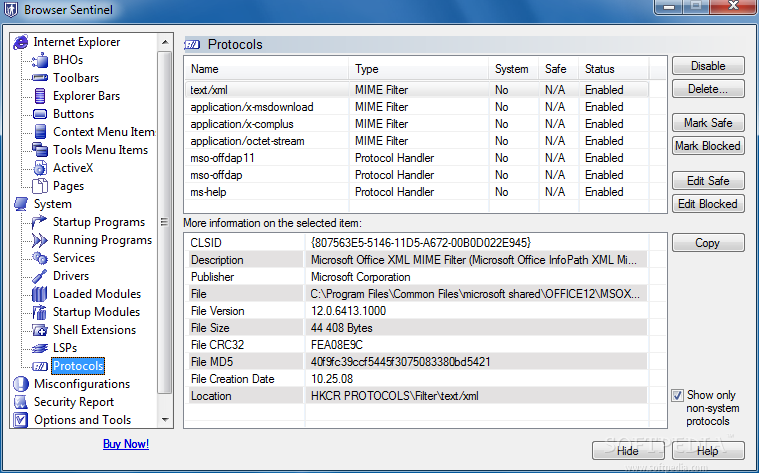Sort by the Status column header
Screen dimensions: 759x473
point(613,69)
